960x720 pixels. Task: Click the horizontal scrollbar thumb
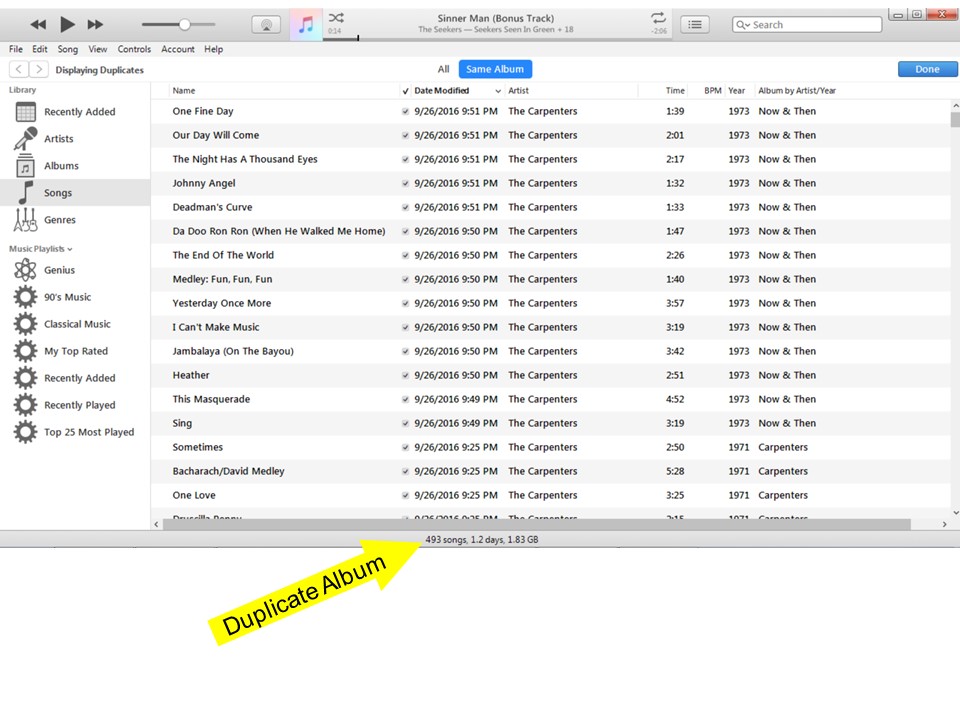[x=536, y=525]
